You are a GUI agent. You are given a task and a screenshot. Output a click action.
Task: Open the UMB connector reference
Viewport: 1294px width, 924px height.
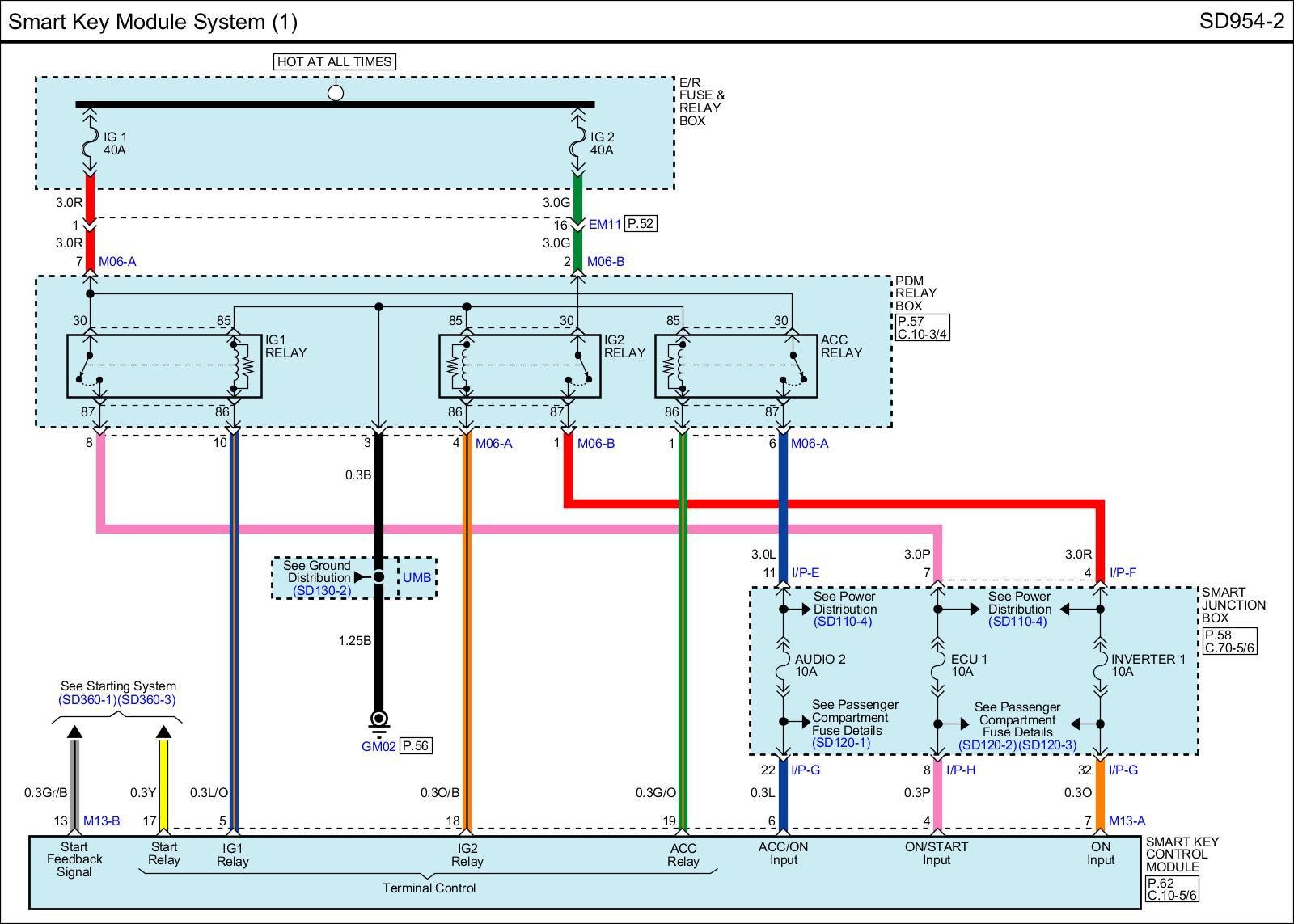click(417, 578)
